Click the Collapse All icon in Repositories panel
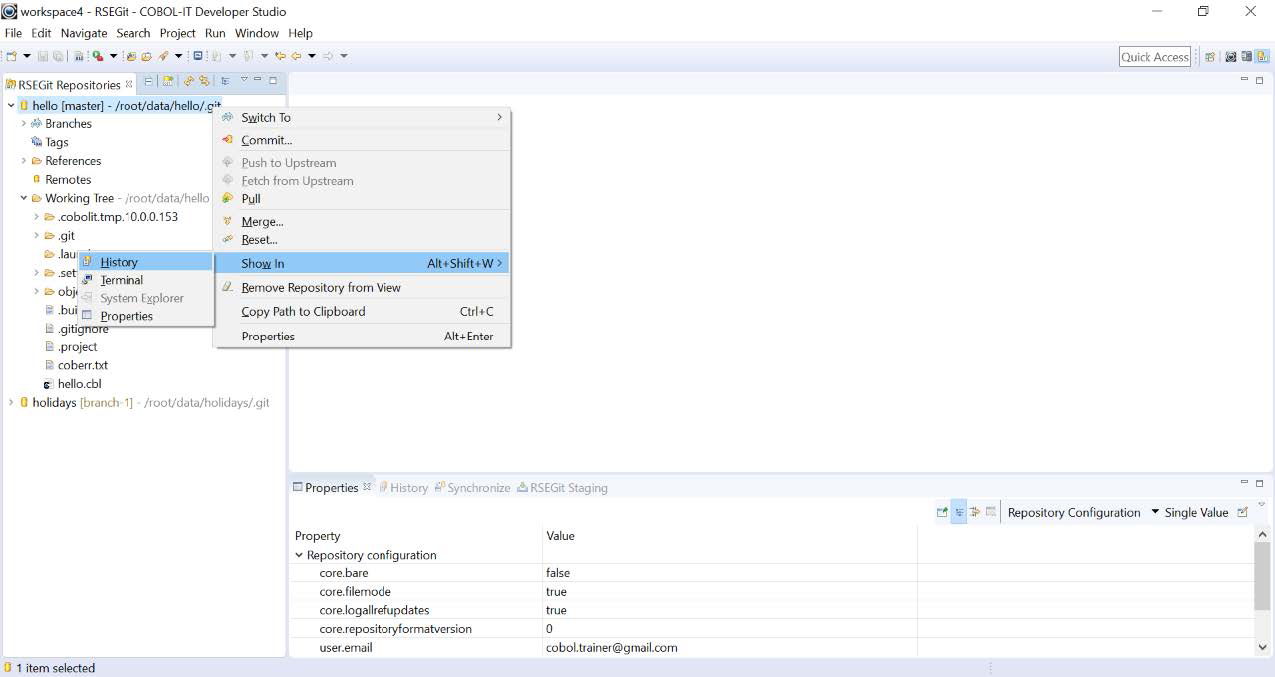Screen dimensions: 1275x677 click(x=149, y=81)
